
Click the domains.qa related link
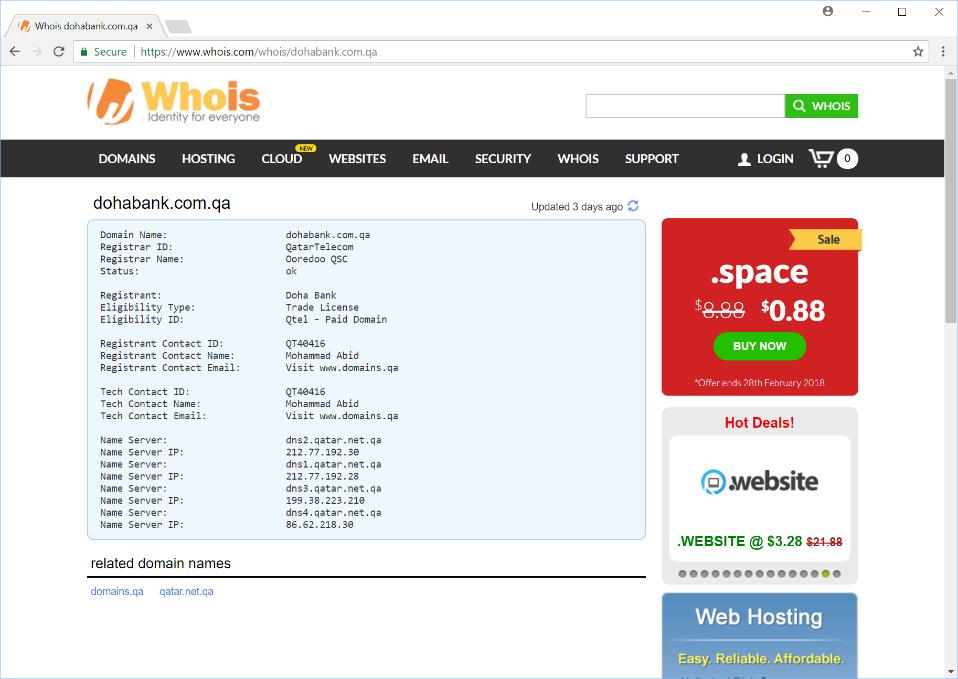(x=117, y=591)
